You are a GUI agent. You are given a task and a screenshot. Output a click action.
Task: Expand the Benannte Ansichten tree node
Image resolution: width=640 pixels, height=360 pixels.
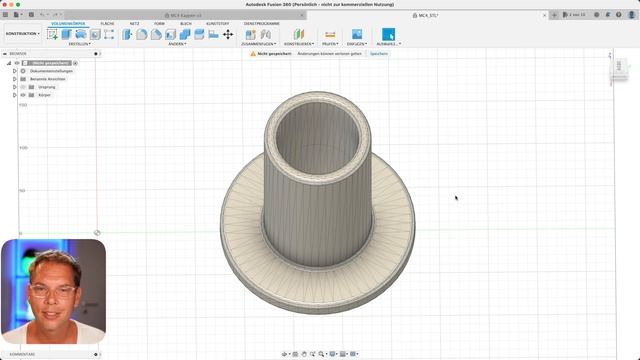coord(15,79)
